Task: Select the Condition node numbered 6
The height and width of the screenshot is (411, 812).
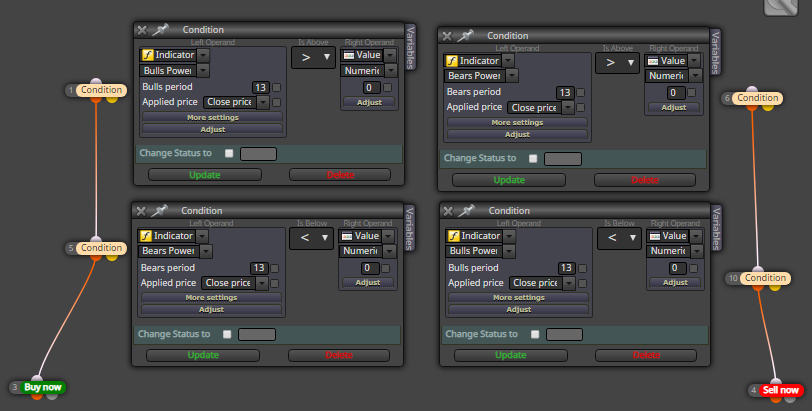Action: (758, 98)
